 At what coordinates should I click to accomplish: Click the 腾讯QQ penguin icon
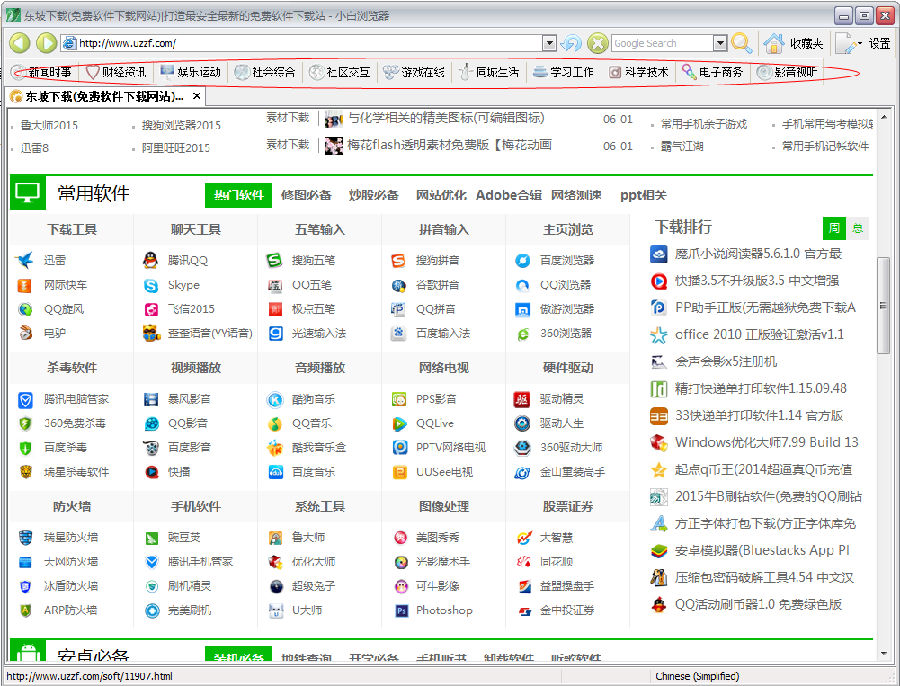pos(150,260)
